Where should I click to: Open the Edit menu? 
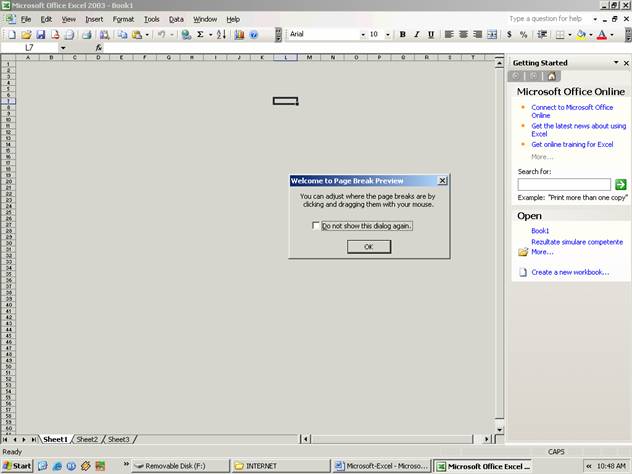tap(46, 19)
